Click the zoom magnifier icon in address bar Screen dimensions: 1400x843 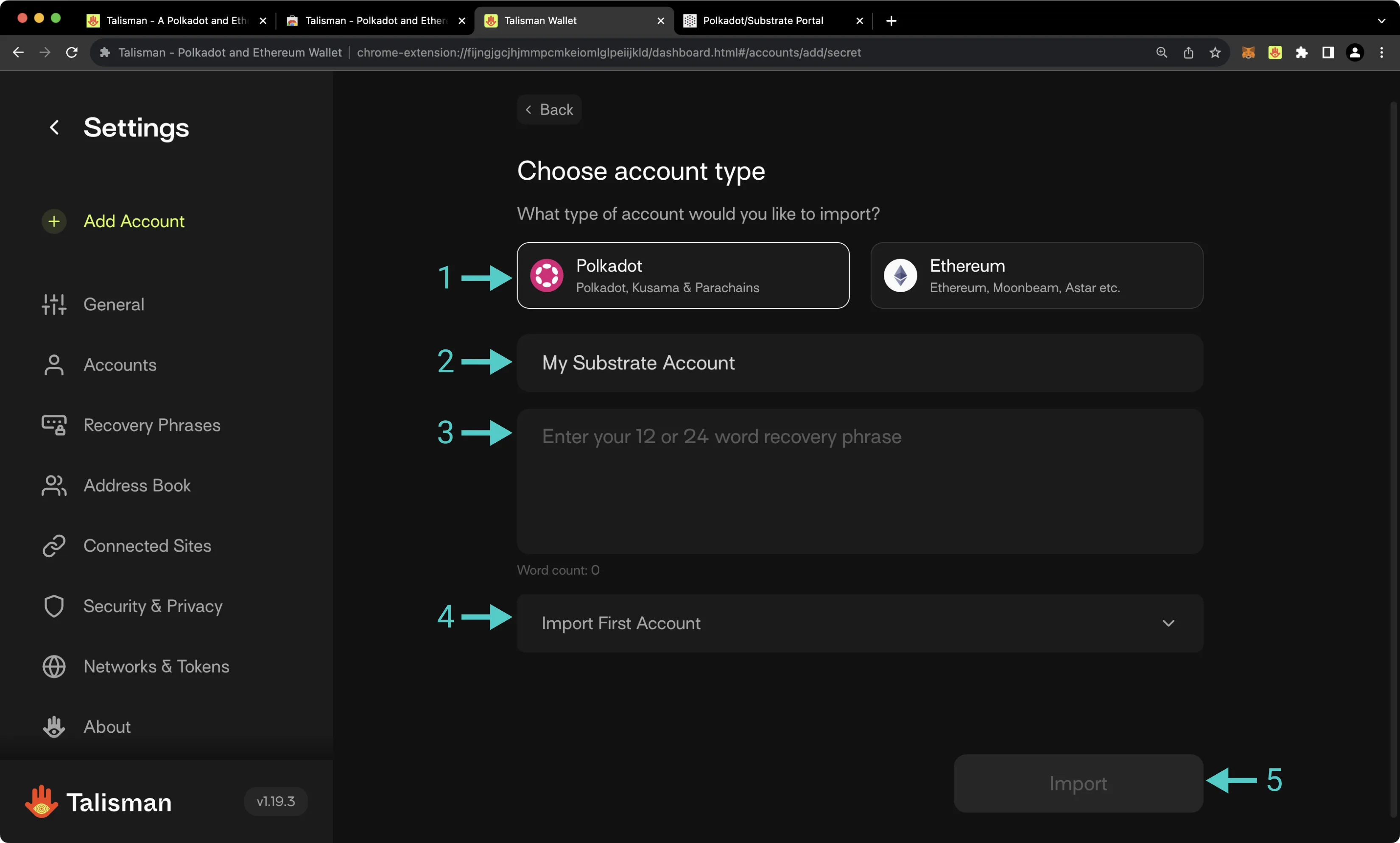tap(1161, 52)
